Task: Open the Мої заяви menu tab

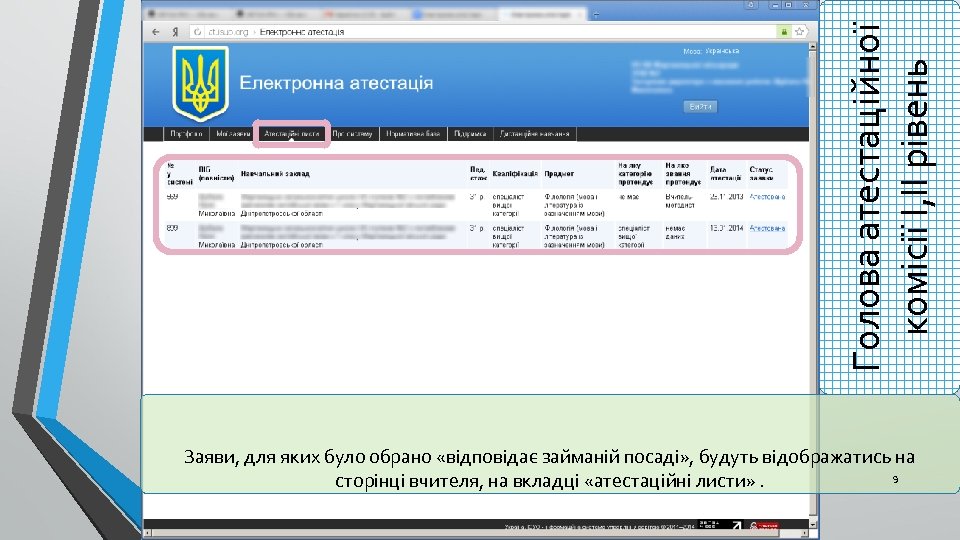Action: click(233, 133)
